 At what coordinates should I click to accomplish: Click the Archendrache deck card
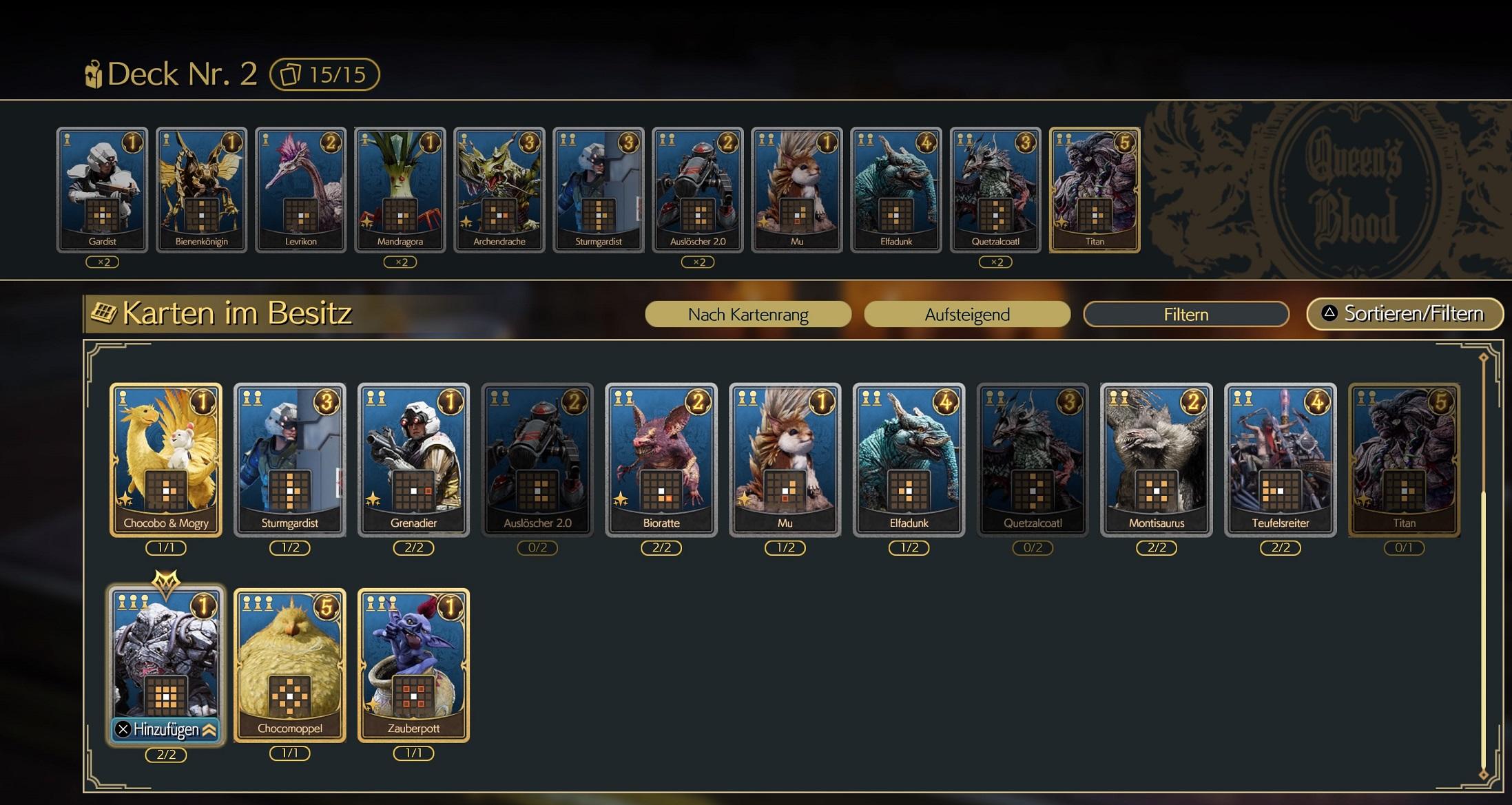click(499, 190)
